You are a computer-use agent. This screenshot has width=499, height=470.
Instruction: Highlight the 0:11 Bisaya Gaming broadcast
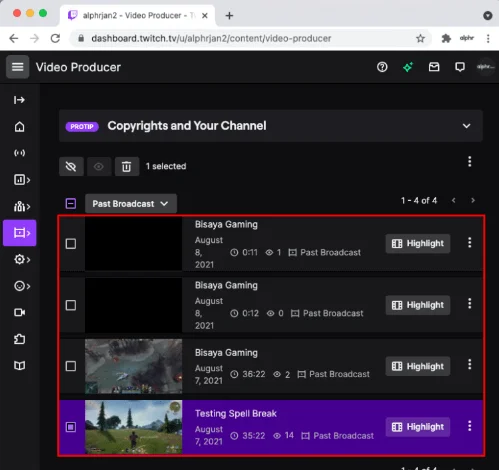418,243
